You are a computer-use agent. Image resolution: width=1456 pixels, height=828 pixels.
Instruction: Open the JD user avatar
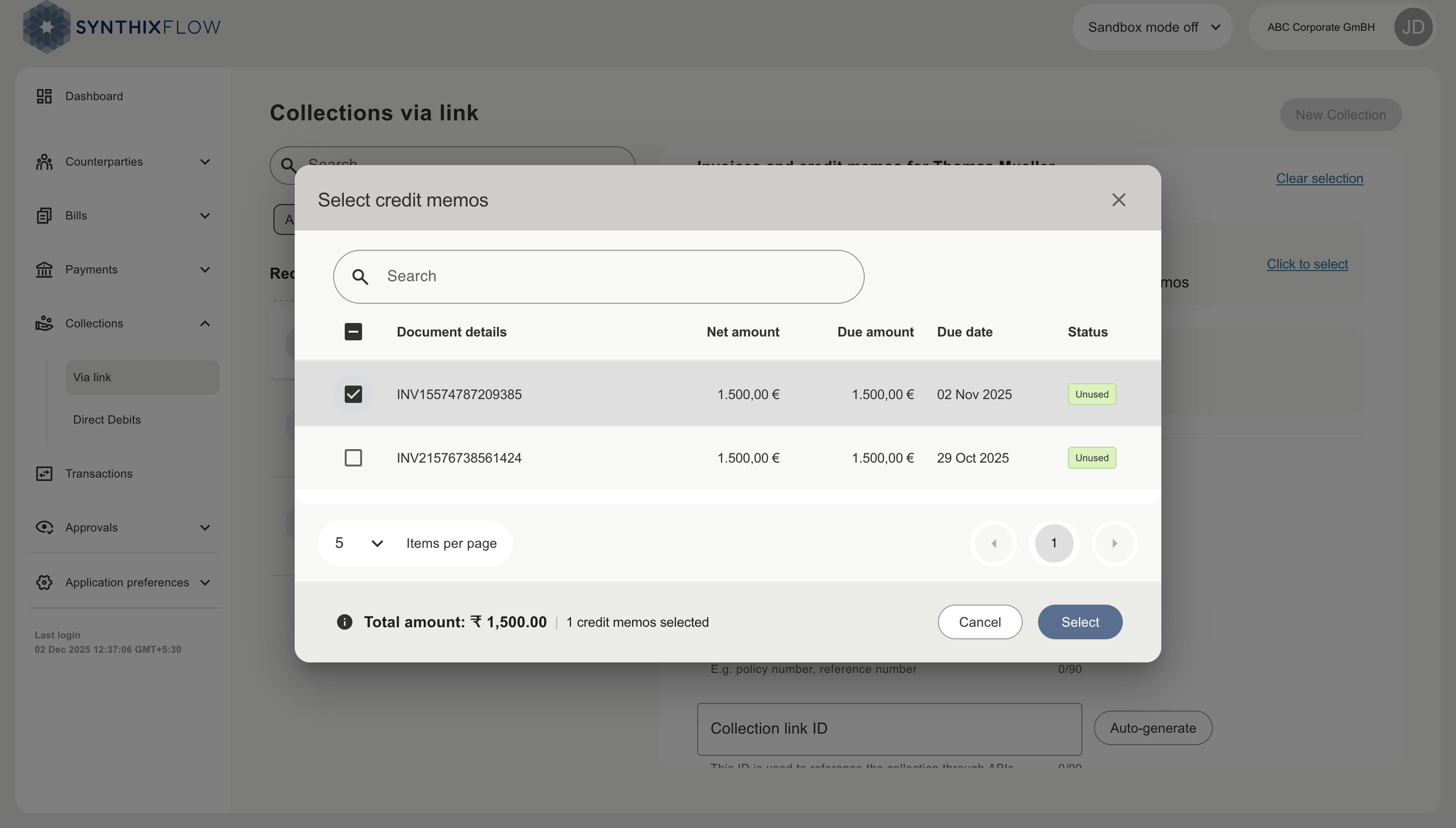point(1413,27)
